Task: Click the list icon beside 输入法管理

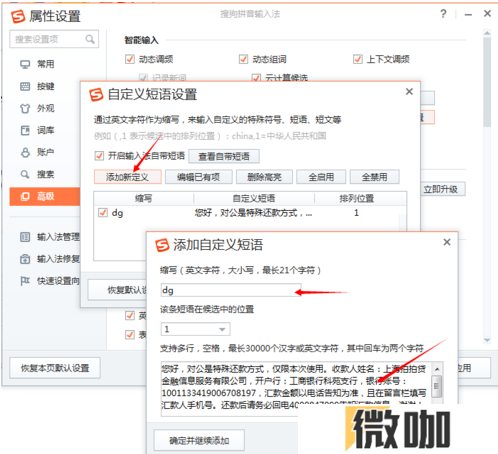Action: (25, 237)
